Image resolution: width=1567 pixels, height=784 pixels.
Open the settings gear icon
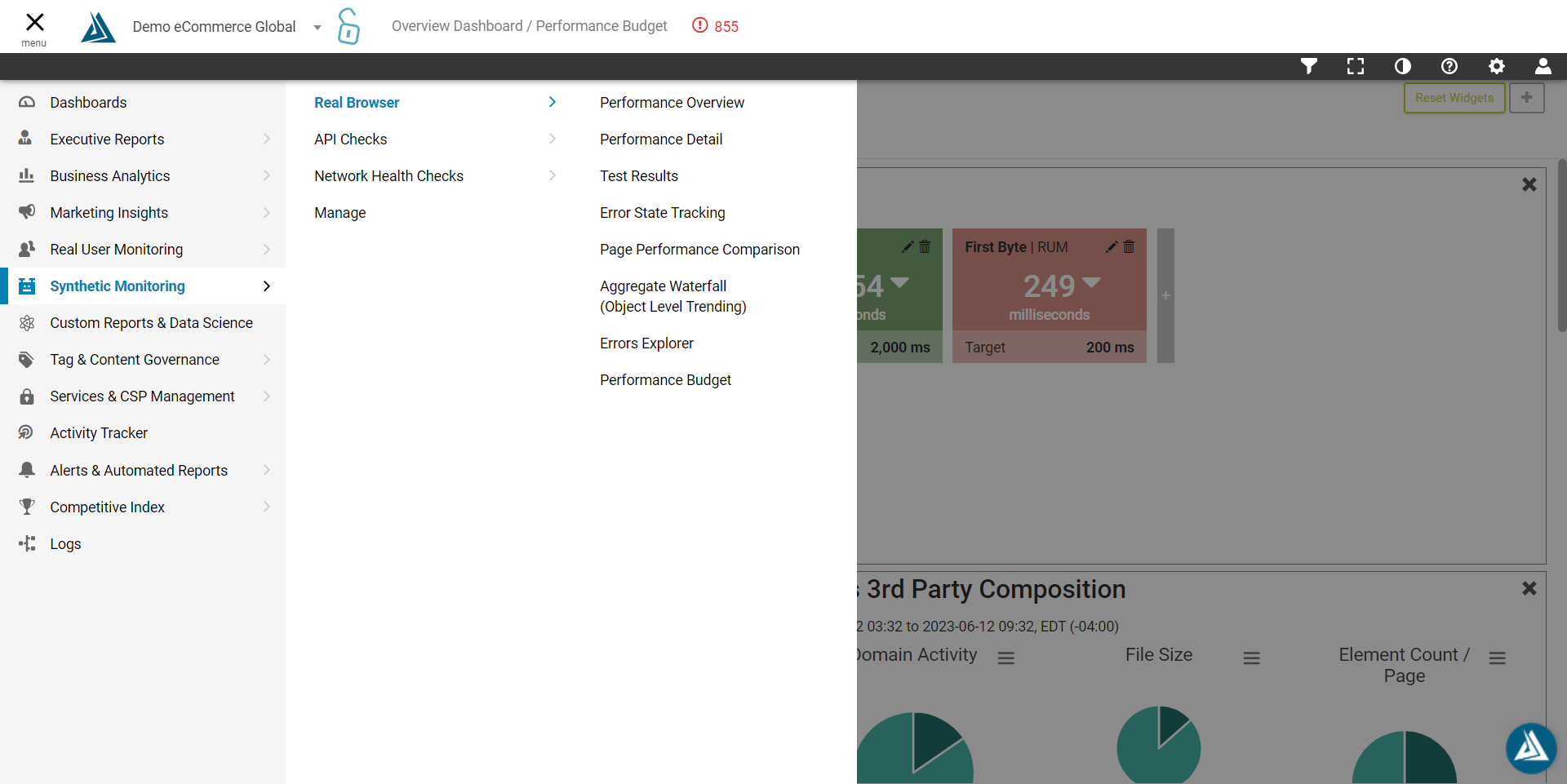tap(1497, 66)
